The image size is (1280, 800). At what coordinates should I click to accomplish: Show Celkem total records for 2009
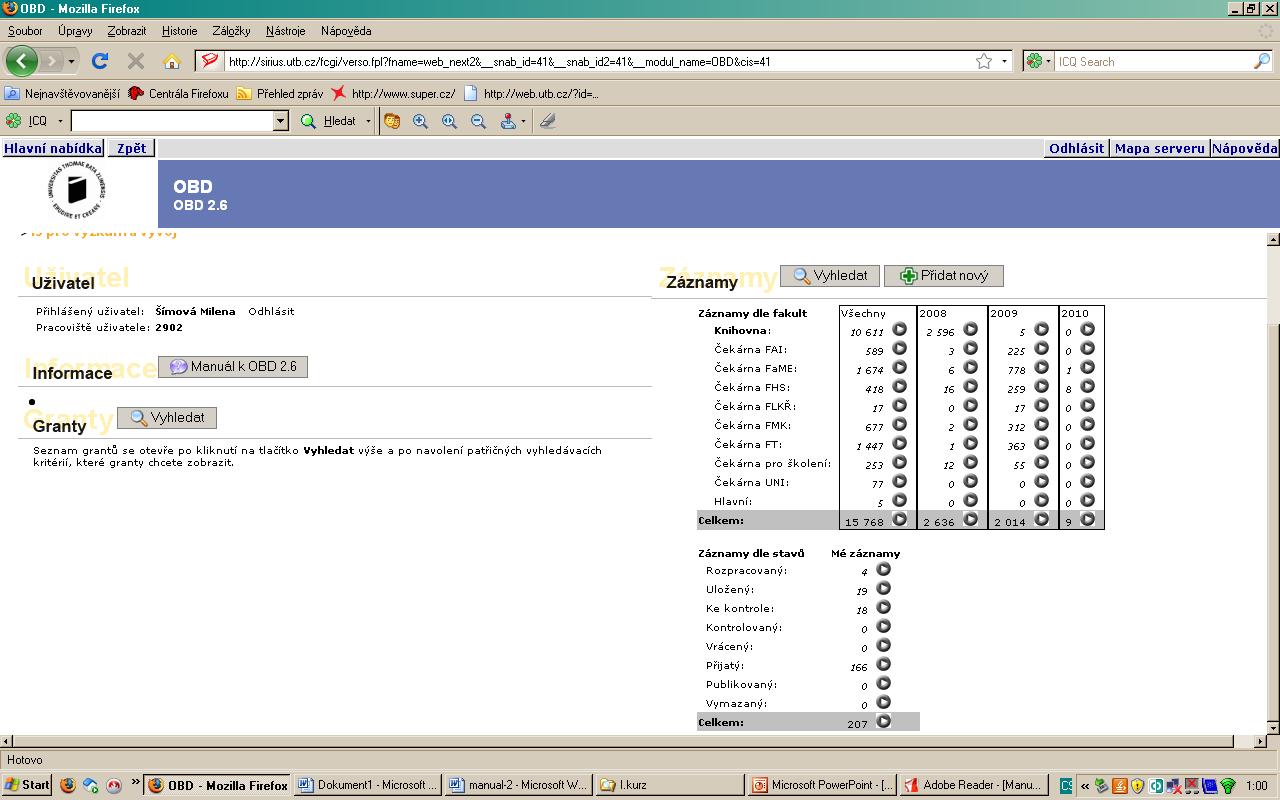1041,519
